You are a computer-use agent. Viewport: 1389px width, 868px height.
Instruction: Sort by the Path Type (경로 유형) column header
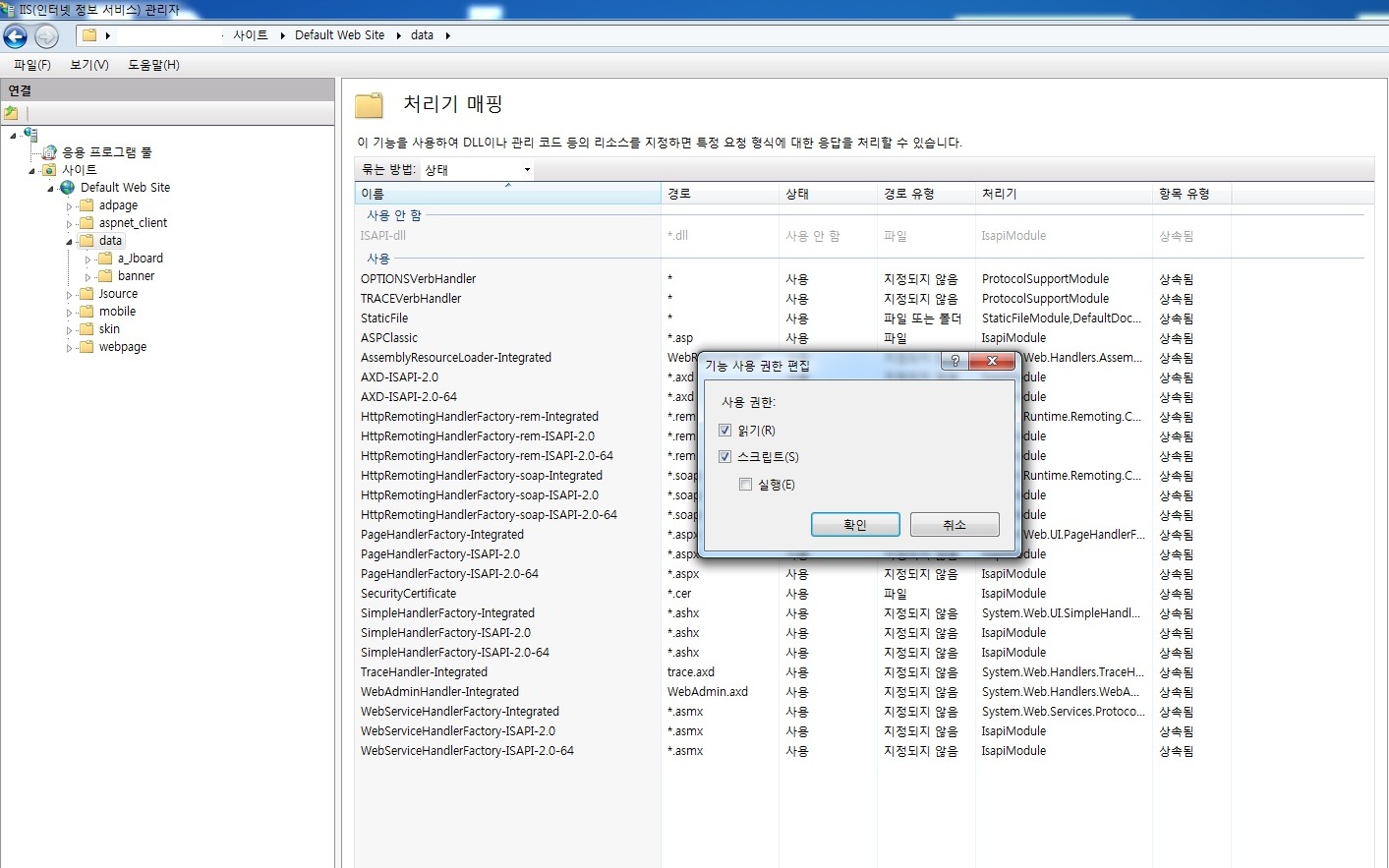pyautogui.click(x=926, y=194)
